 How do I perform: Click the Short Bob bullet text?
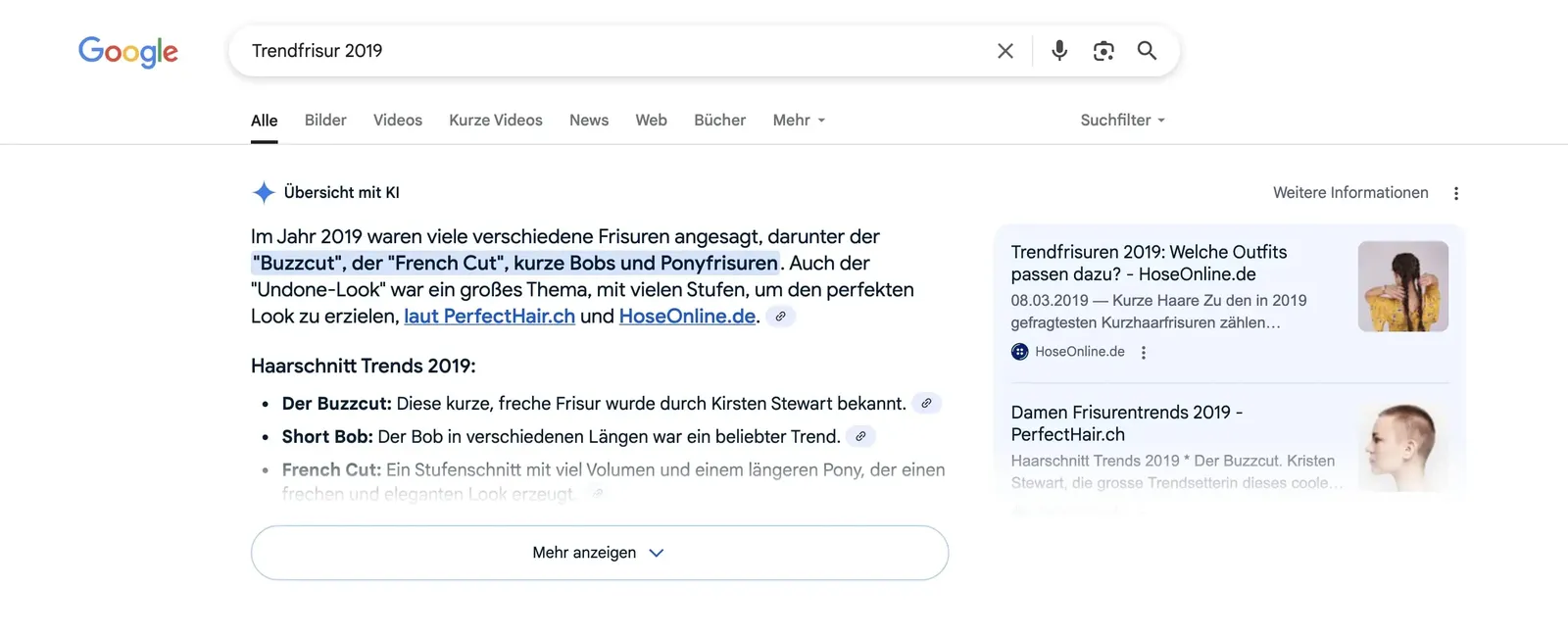pyautogui.click(x=562, y=437)
